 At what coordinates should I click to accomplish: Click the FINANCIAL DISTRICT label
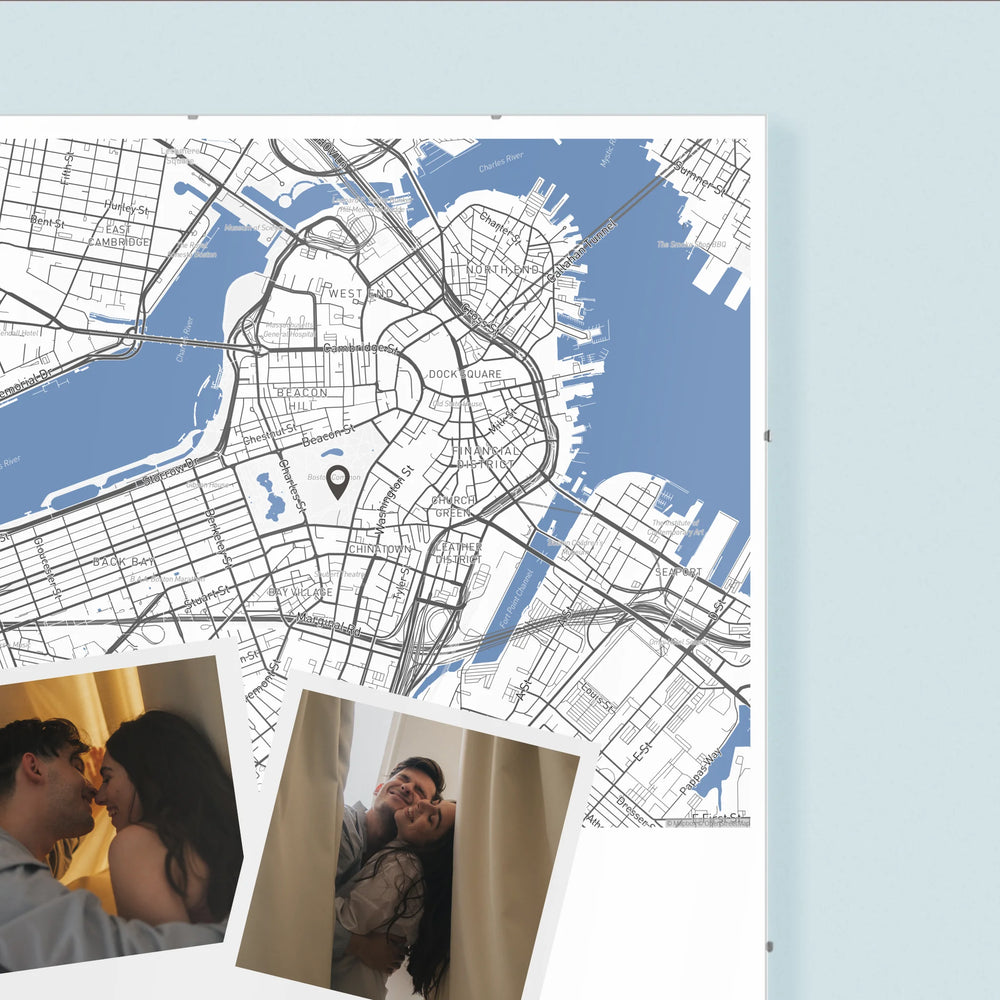[x=487, y=457]
